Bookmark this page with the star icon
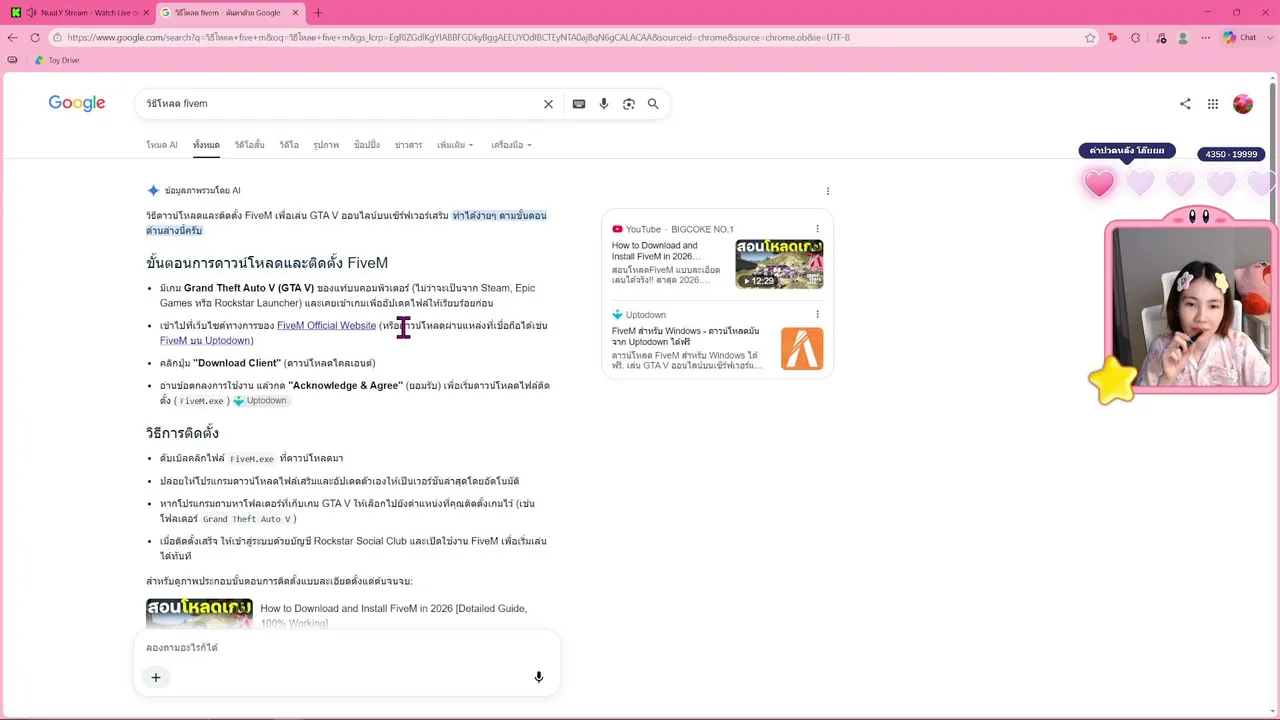Image resolution: width=1280 pixels, height=720 pixels. coord(1090,38)
